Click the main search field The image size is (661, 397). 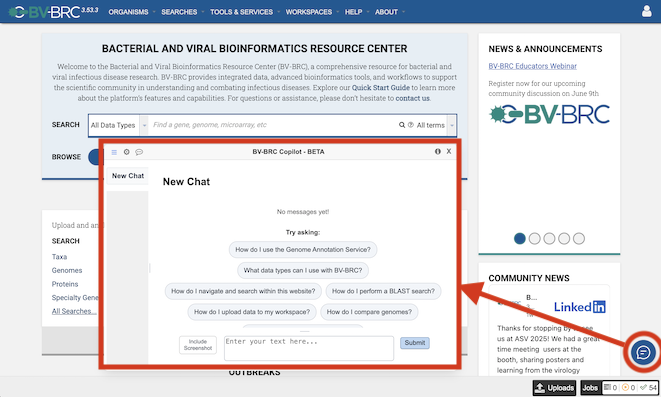click(x=274, y=125)
